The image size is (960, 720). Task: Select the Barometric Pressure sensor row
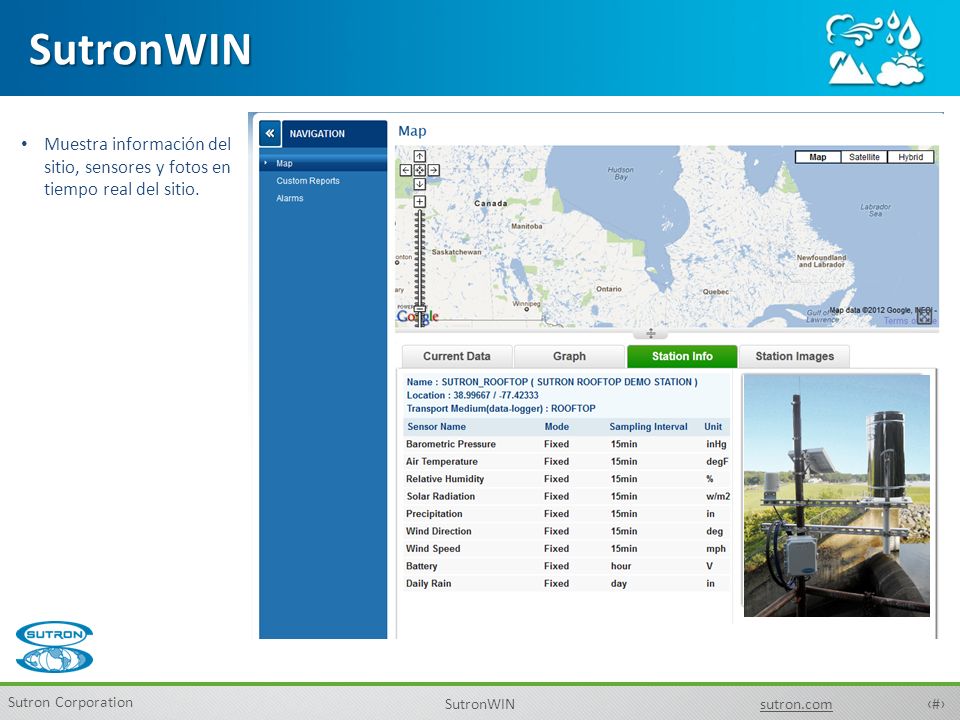[566, 444]
